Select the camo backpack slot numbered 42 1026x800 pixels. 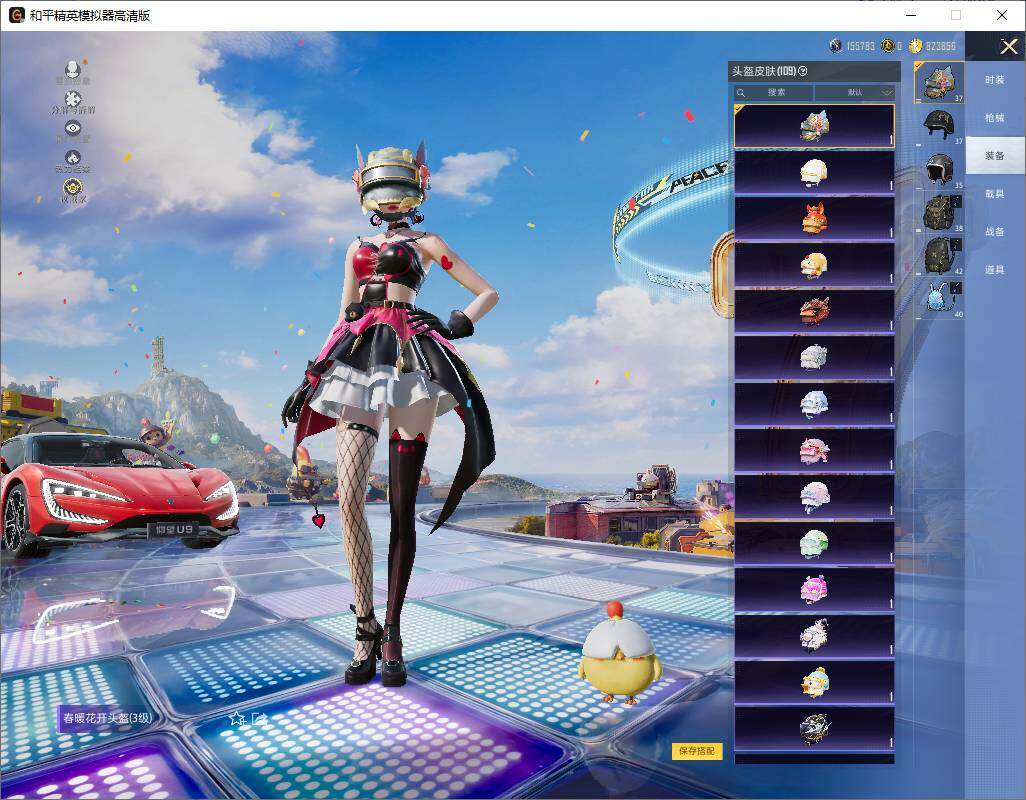tap(939, 254)
